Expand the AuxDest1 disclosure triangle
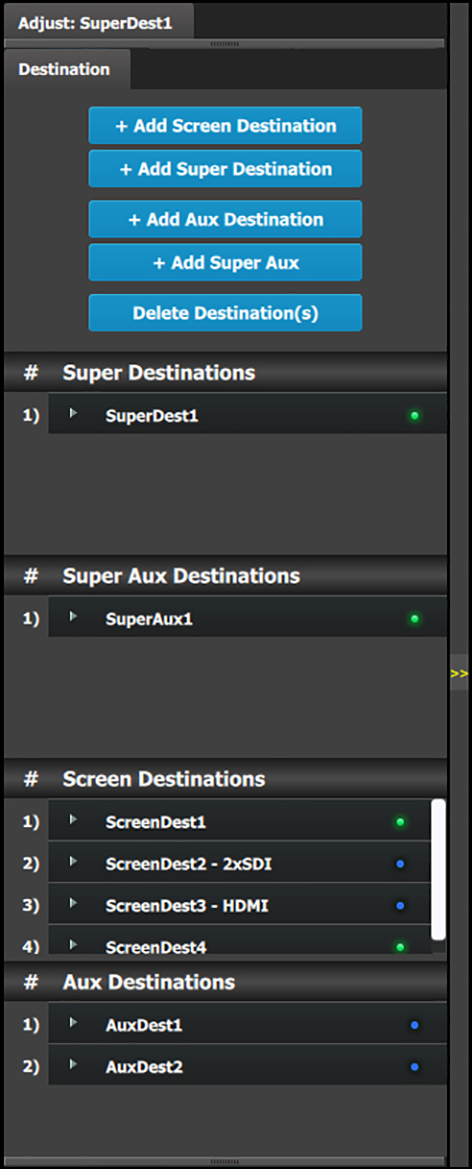Screen dimensions: 472x1169 (x=73, y=1022)
